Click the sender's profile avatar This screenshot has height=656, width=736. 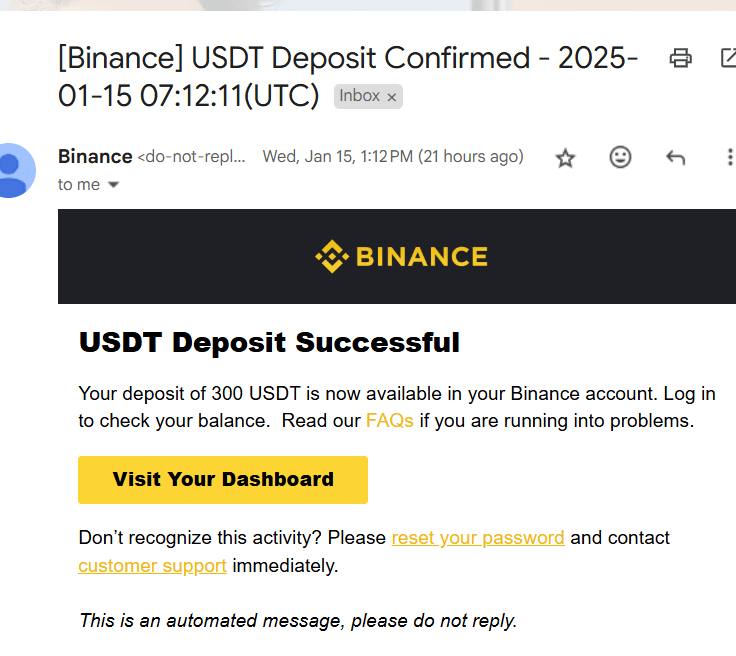click(14, 170)
